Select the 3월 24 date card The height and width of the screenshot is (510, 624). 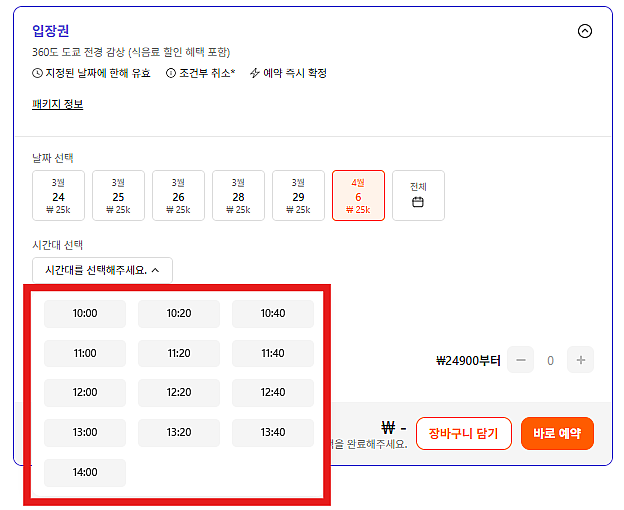click(58, 195)
